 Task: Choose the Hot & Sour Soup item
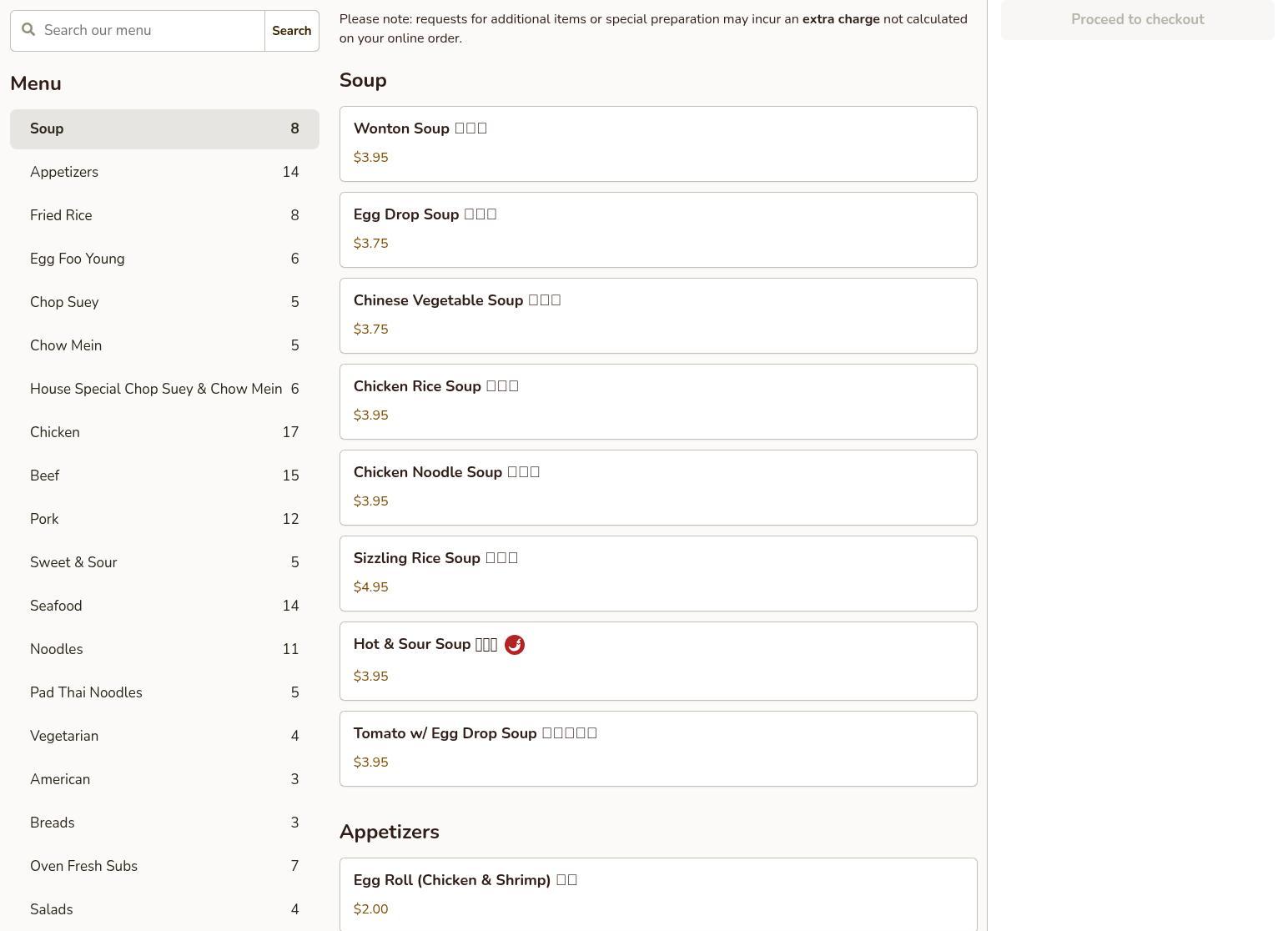coord(658,661)
